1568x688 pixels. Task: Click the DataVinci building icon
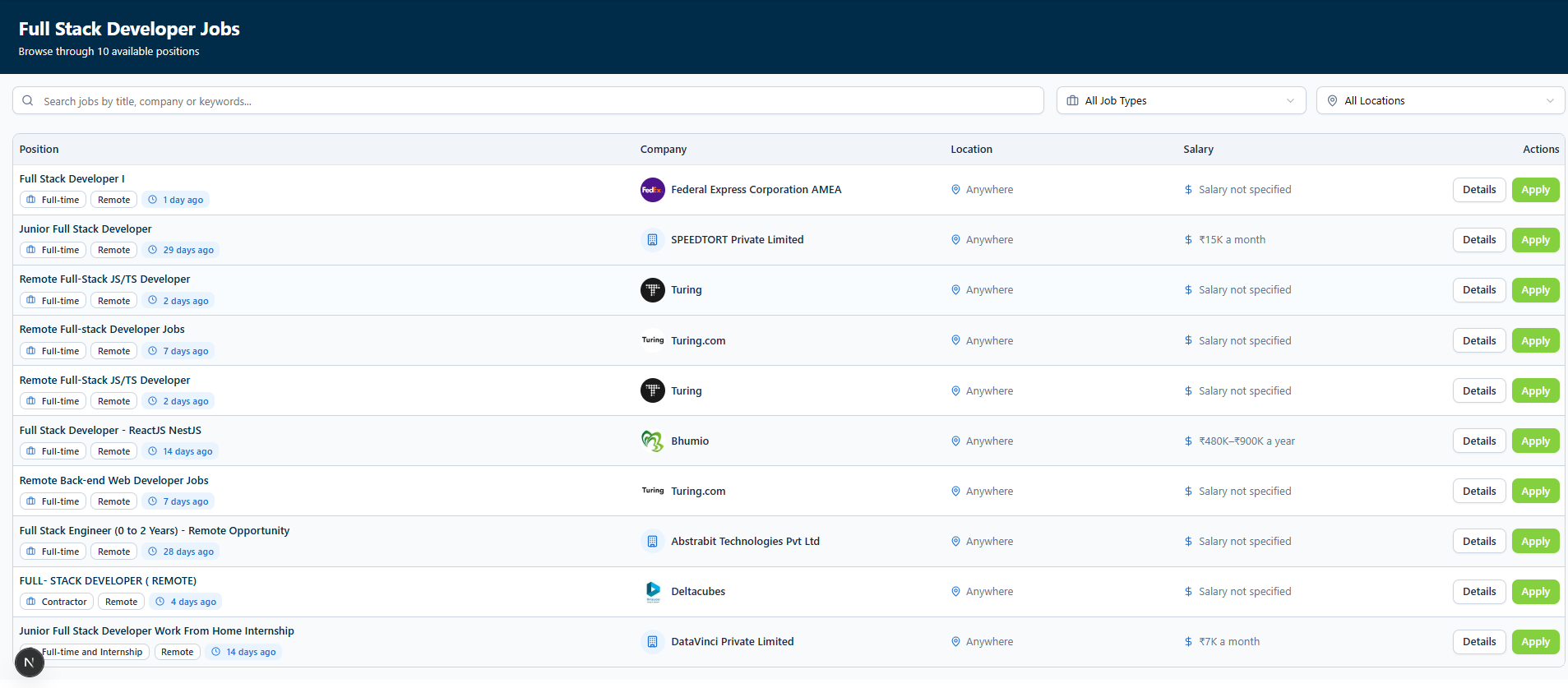652,642
